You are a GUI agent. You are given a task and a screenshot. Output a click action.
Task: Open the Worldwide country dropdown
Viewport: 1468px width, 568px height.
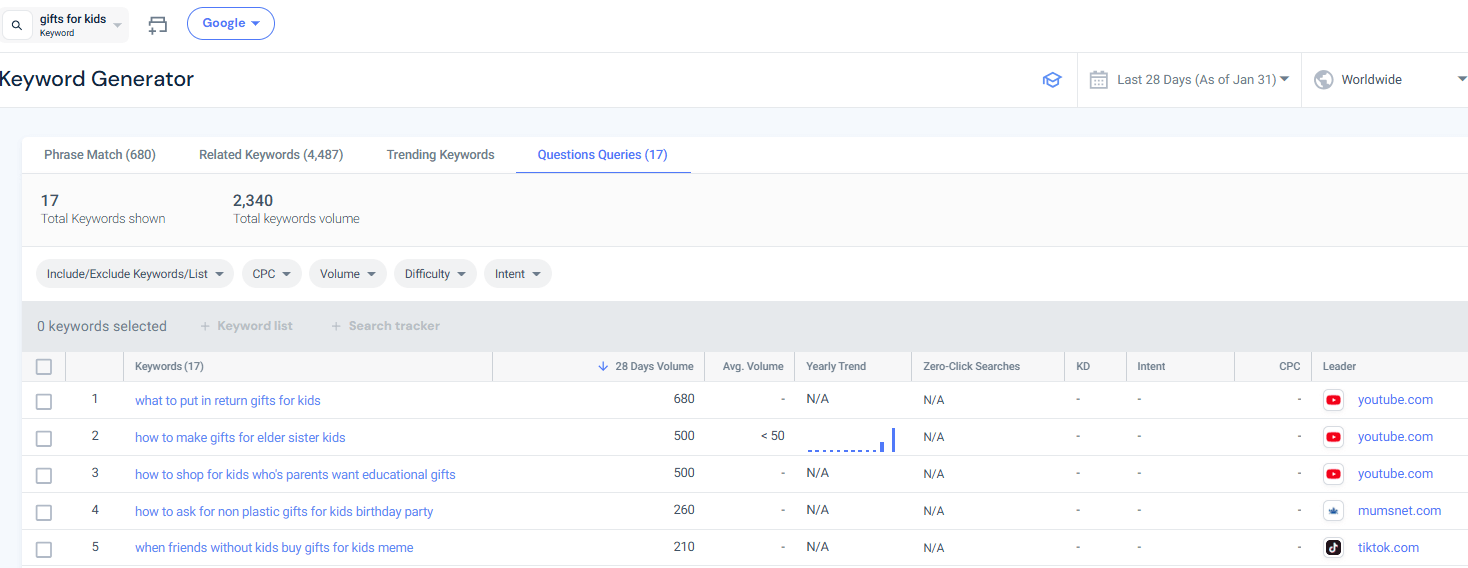(1390, 80)
